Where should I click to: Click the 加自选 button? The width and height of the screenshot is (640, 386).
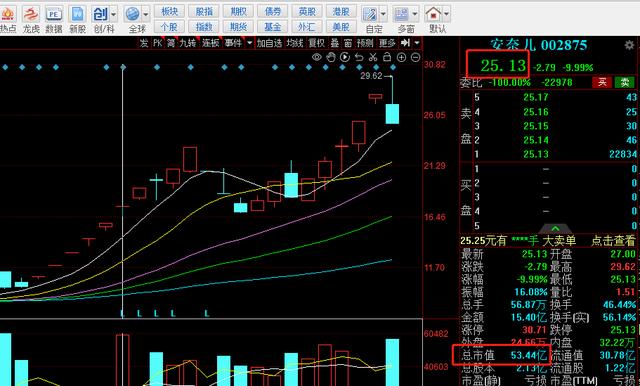pyautogui.click(x=269, y=43)
